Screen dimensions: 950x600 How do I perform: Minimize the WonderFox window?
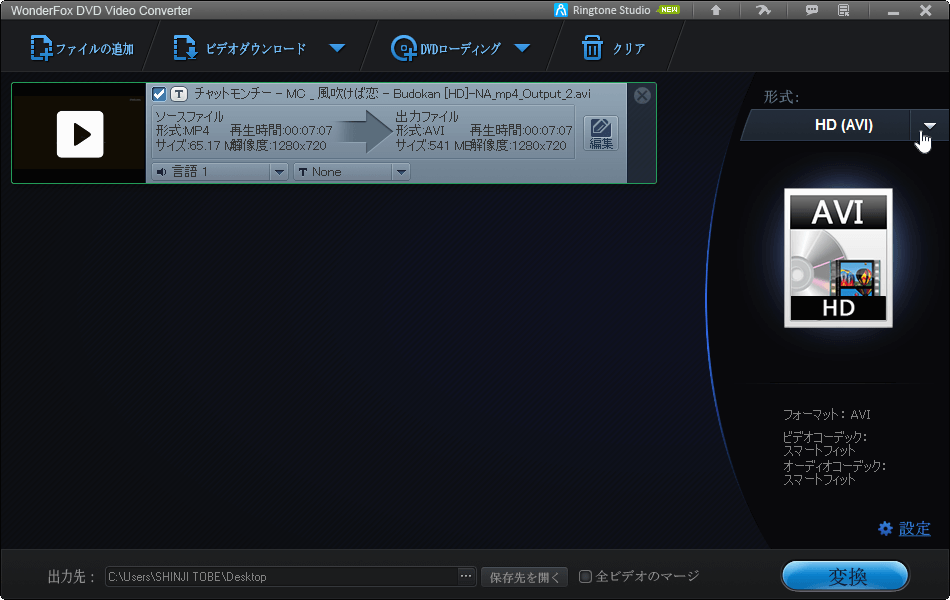893,11
